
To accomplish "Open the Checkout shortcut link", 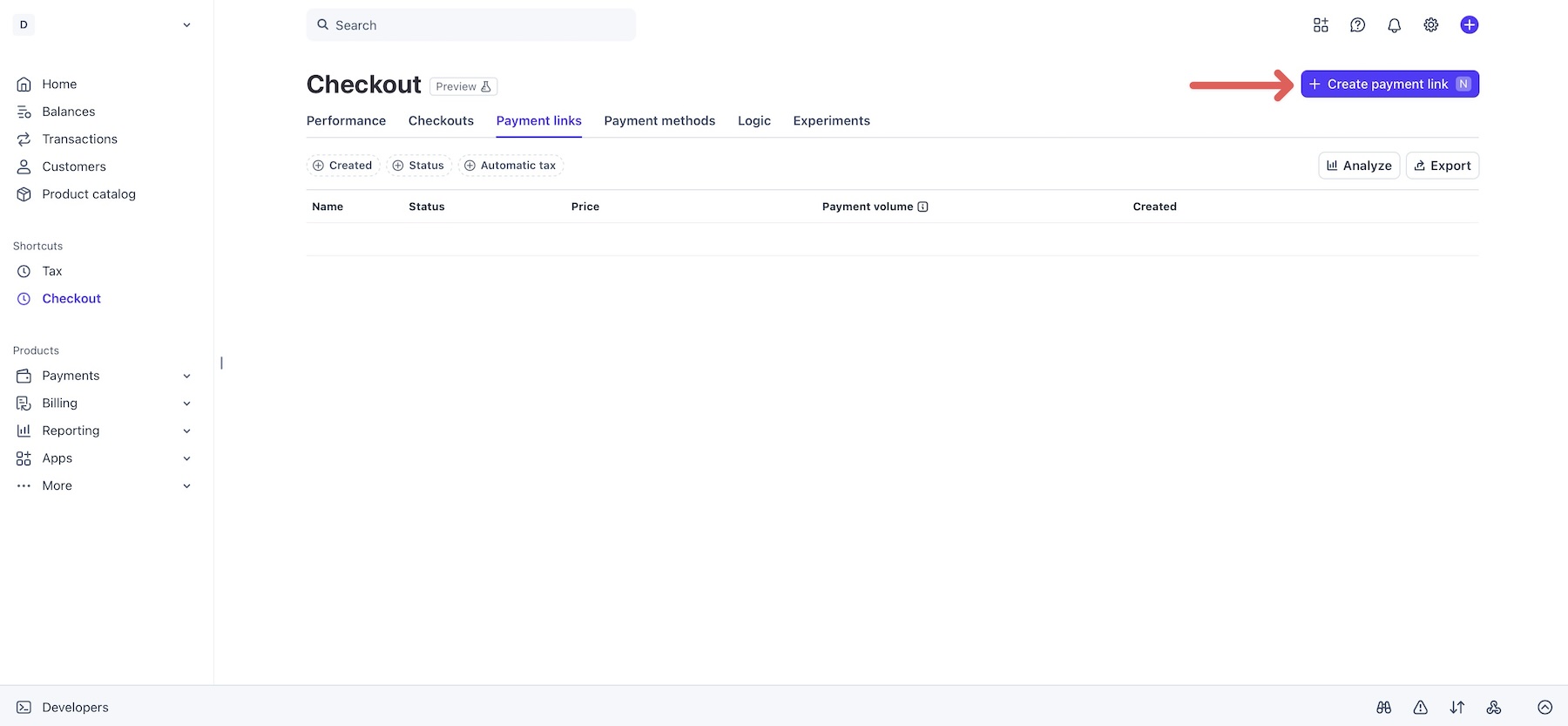I will (x=71, y=299).
